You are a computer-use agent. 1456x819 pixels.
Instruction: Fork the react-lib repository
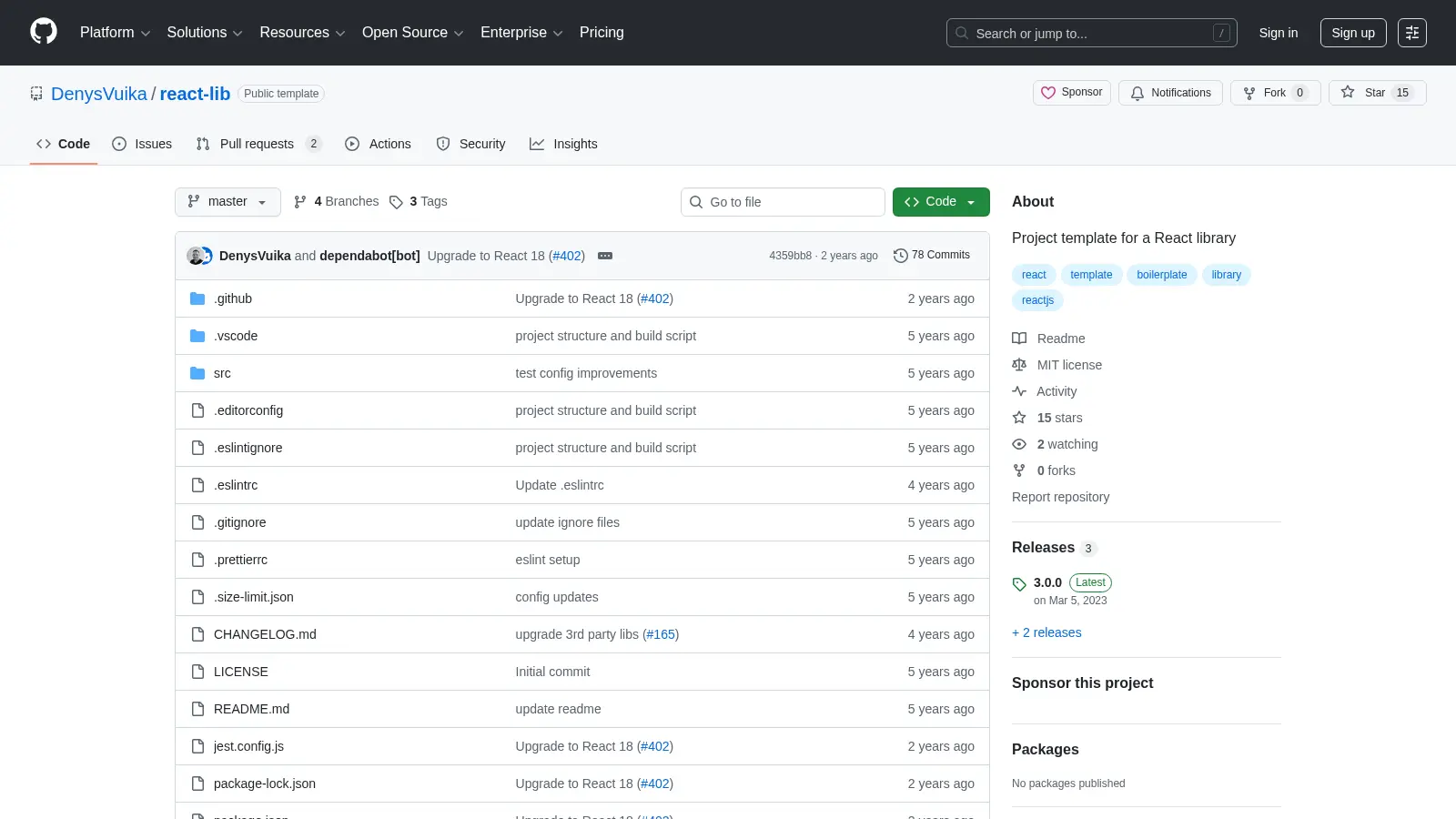pos(1275,93)
